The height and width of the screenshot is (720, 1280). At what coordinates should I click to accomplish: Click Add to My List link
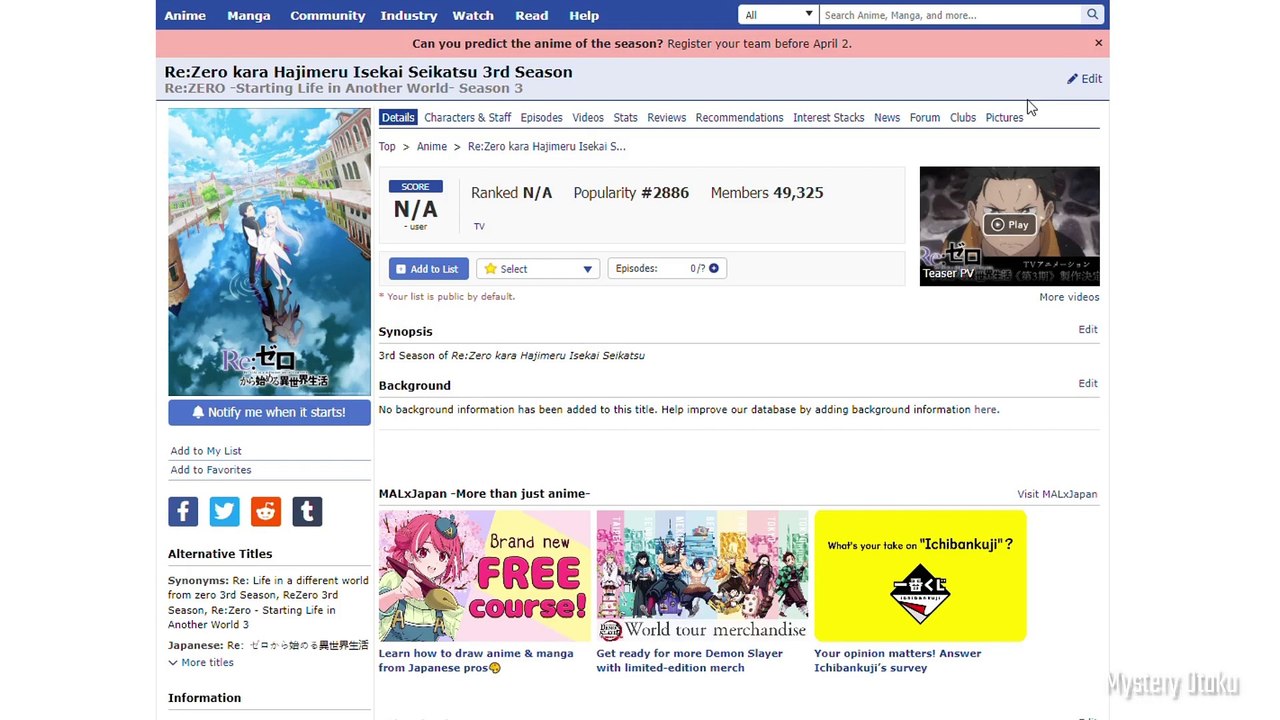[x=206, y=451]
